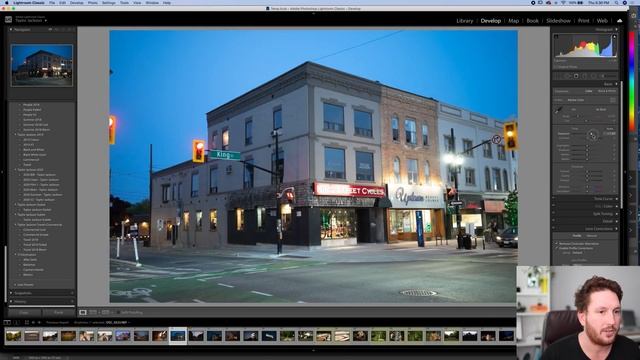
Task: Open the Lightroom identity plate logo
Action: point(8,19)
